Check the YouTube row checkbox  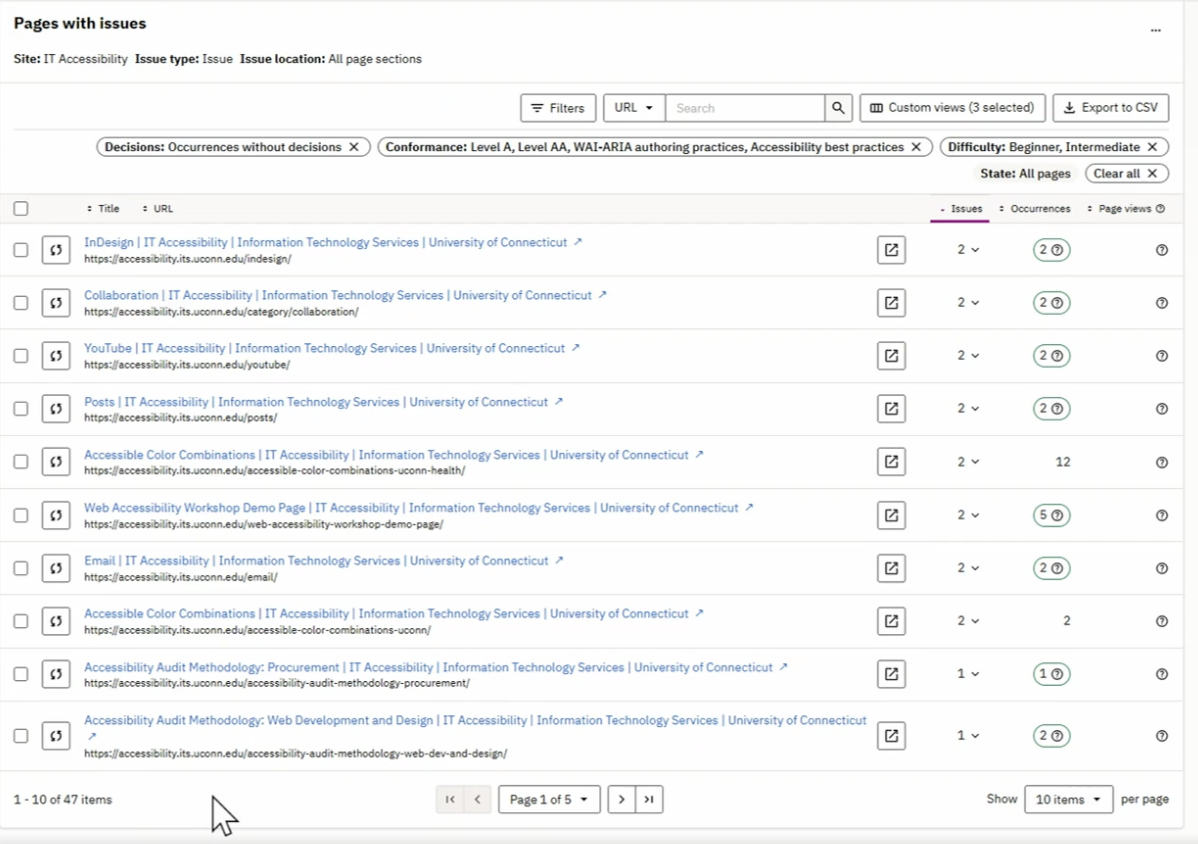point(21,355)
